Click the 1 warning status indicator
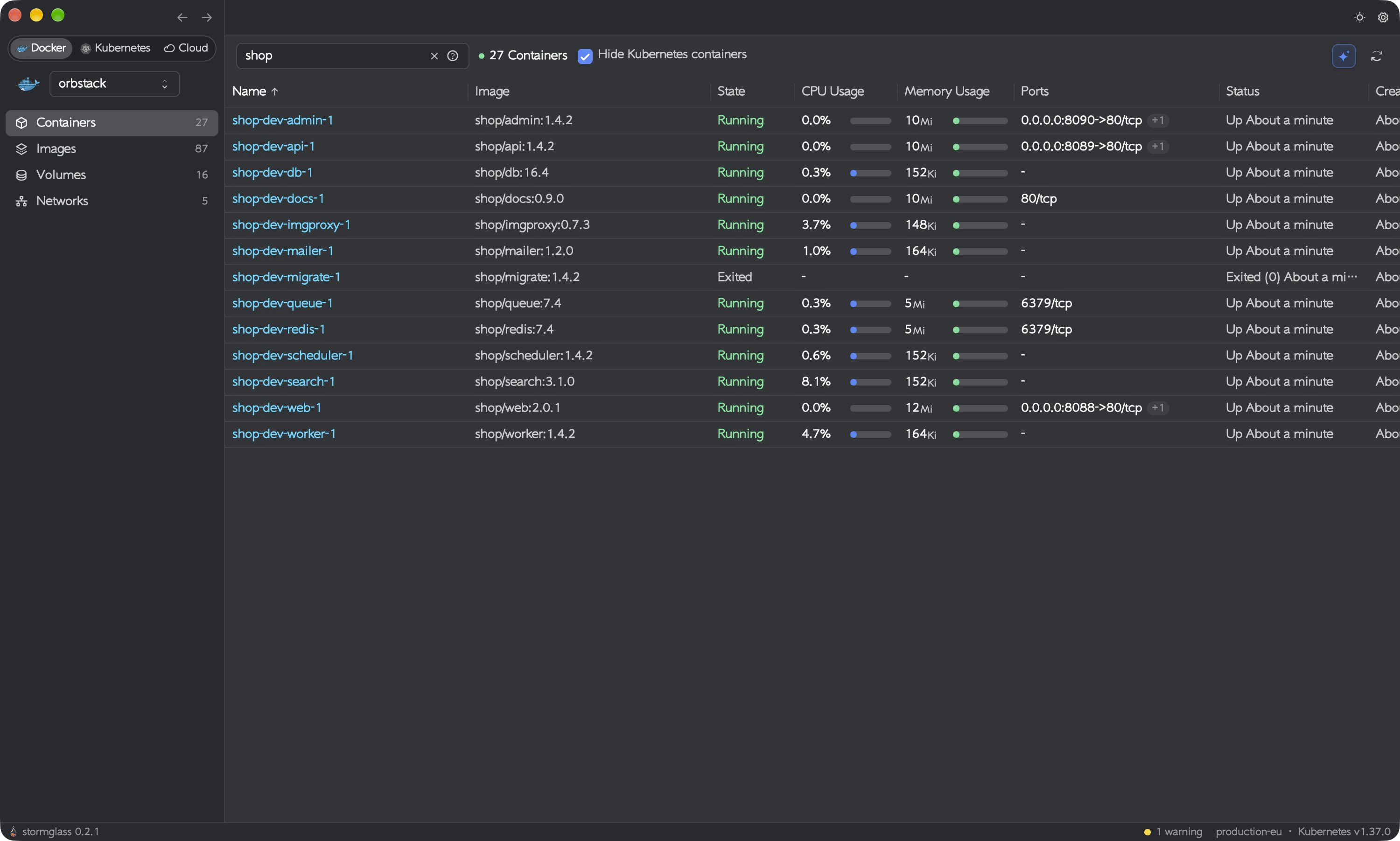The image size is (1400, 841). tap(1173, 831)
